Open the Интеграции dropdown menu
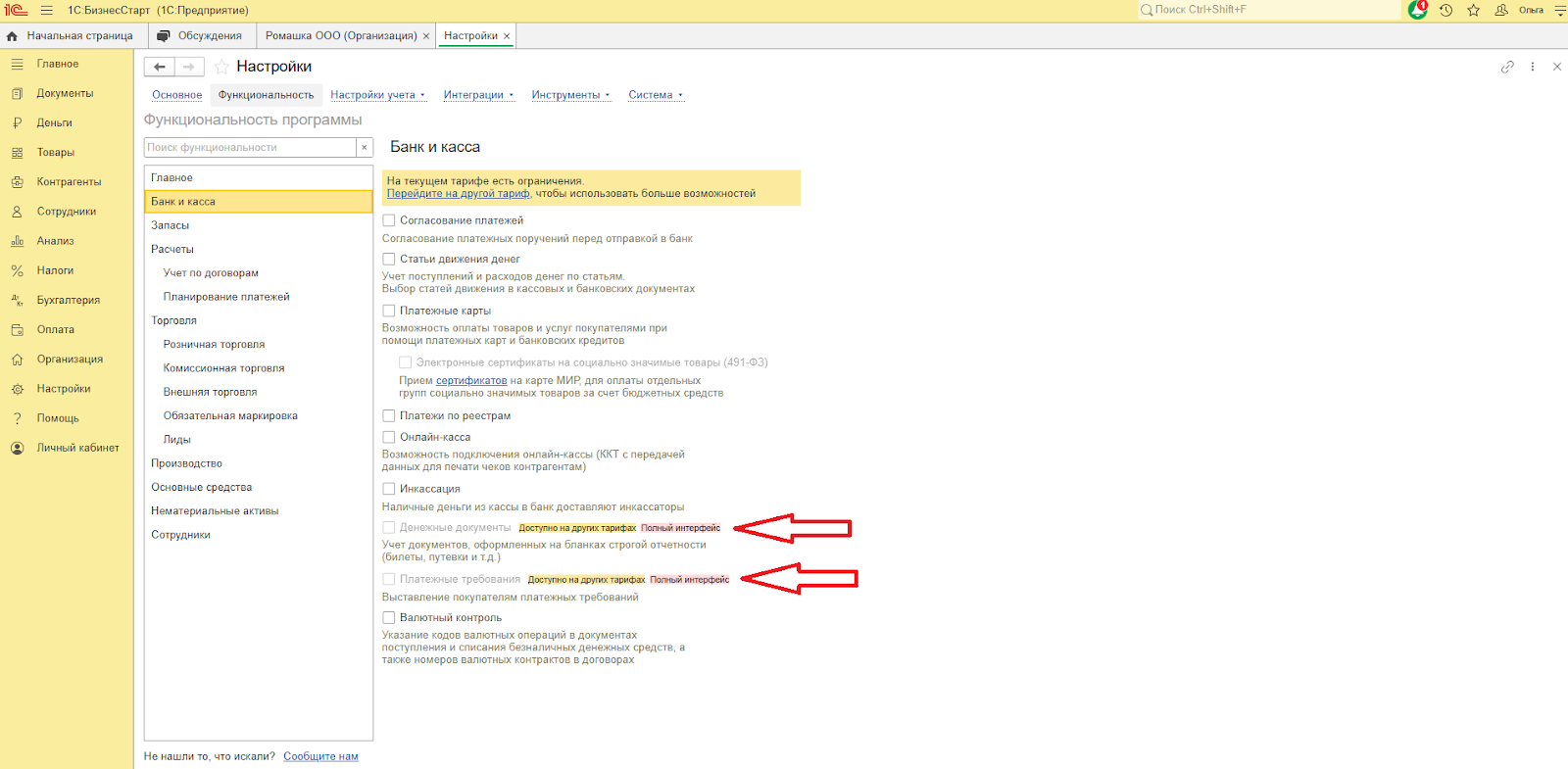The height and width of the screenshot is (769, 1568). click(477, 95)
